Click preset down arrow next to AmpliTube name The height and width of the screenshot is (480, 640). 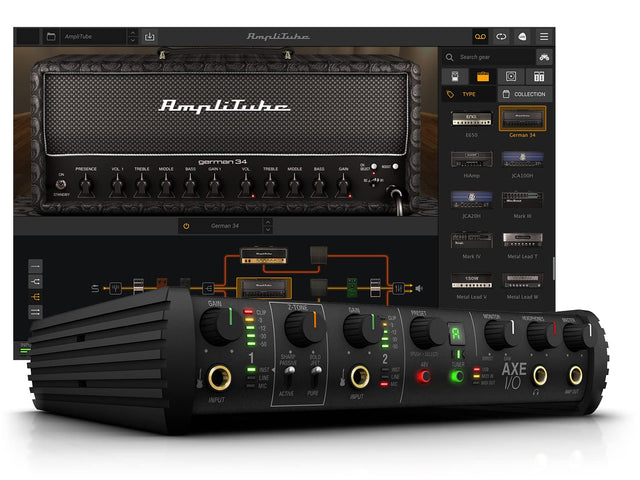click(132, 40)
